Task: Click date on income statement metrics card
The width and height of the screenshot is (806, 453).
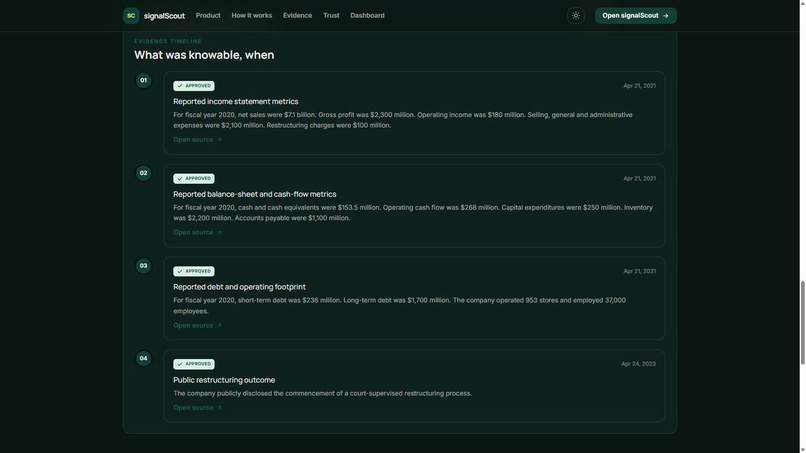Action: 639,86
